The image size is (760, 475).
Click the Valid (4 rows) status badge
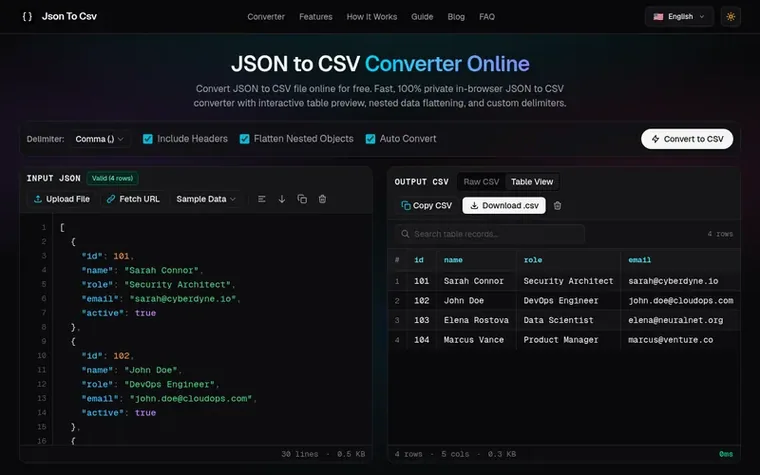(112, 178)
